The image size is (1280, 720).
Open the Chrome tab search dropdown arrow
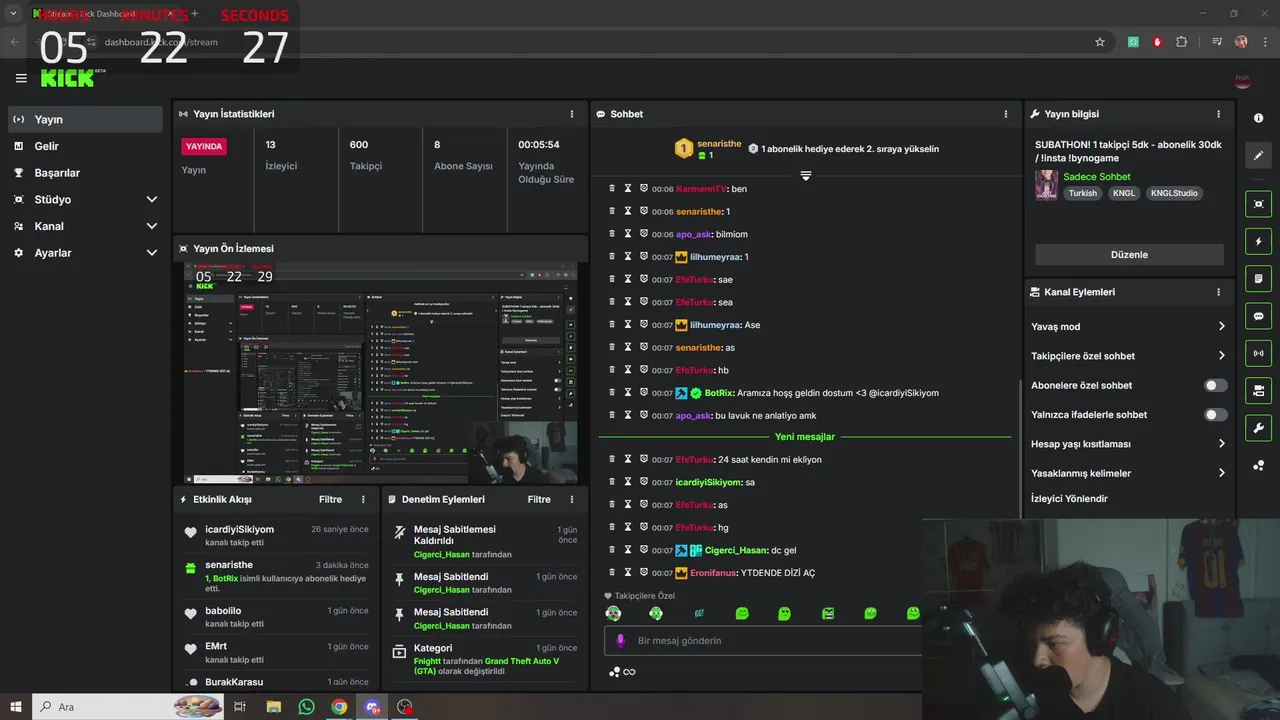[13, 14]
